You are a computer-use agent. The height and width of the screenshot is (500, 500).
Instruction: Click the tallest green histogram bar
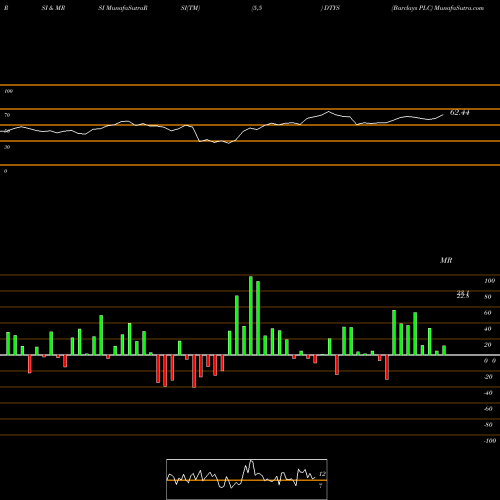click(x=251, y=315)
